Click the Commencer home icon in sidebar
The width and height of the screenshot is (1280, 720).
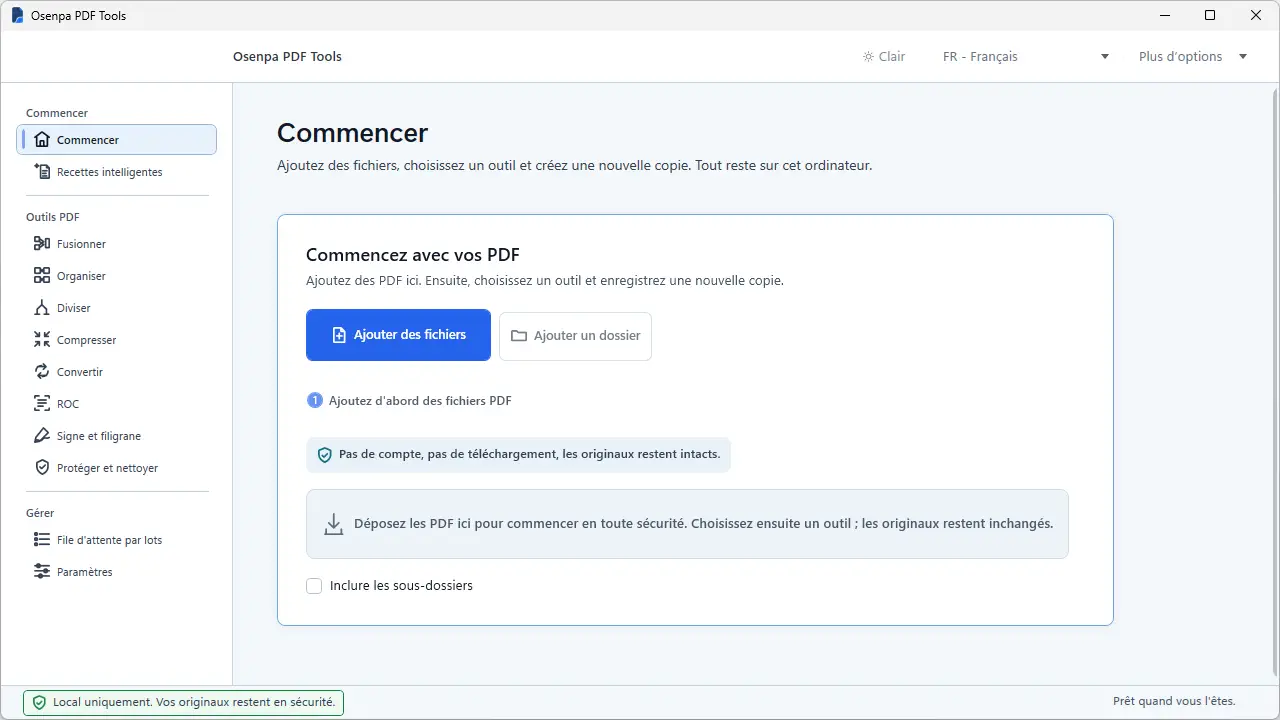tap(42, 140)
